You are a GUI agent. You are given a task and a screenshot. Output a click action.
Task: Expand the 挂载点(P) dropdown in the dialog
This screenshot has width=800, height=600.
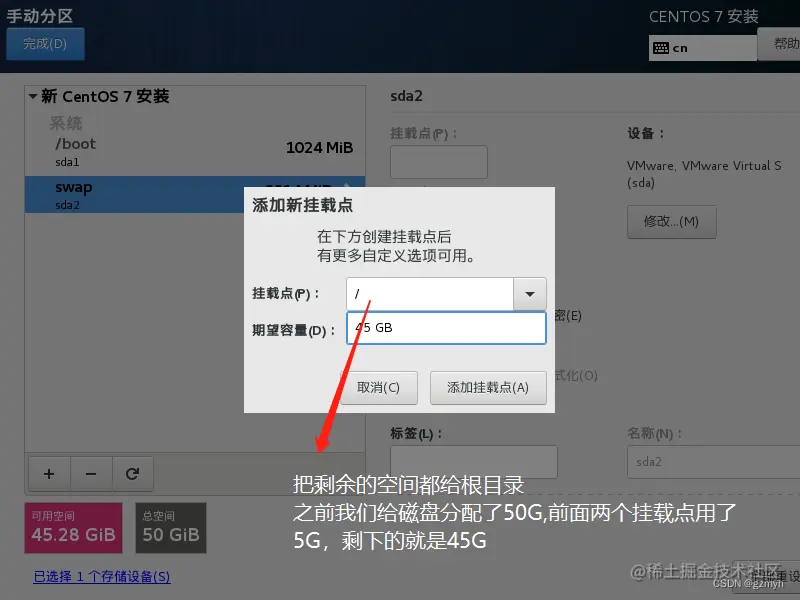click(x=530, y=293)
